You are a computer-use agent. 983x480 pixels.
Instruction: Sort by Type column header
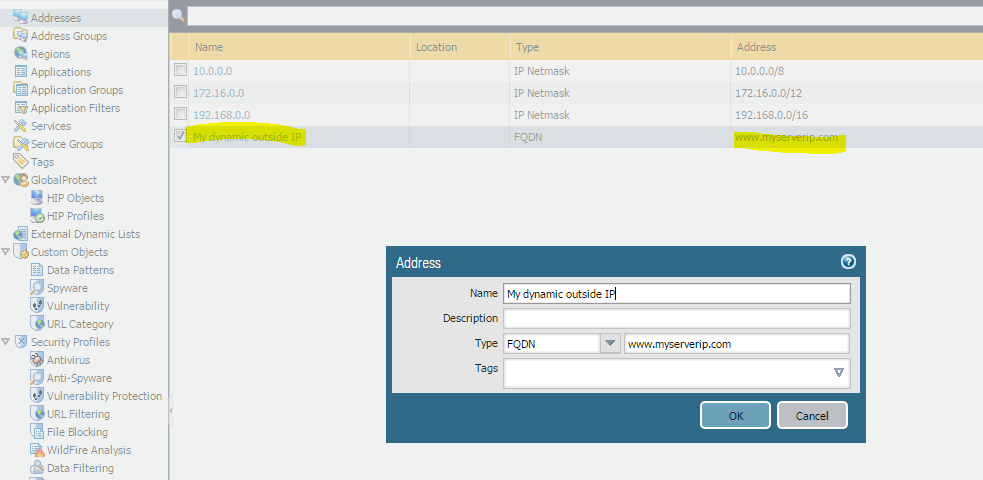tap(621, 47)
